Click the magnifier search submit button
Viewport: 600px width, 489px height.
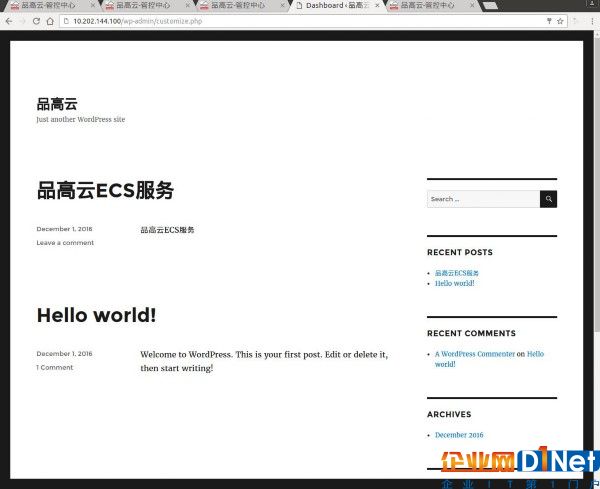[548, 199]
